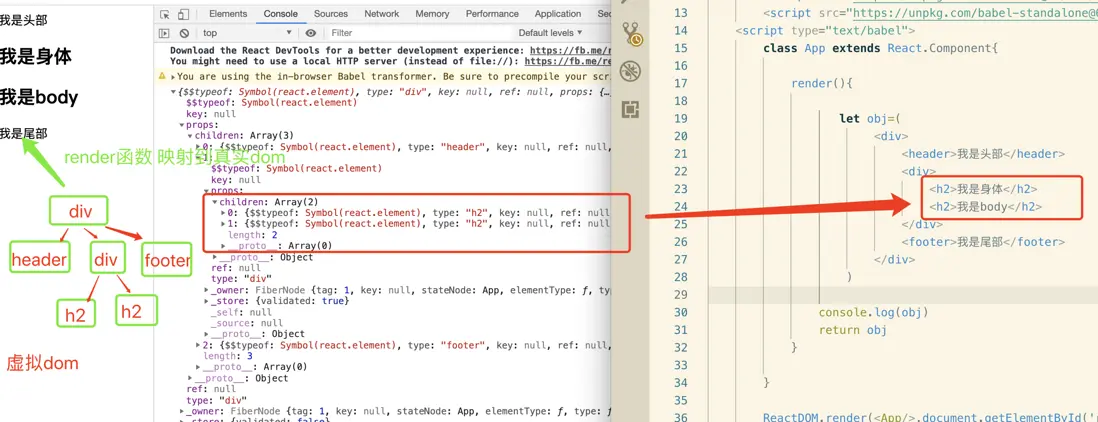Expand the first "h2" child at index 0

tap(223, 213)
